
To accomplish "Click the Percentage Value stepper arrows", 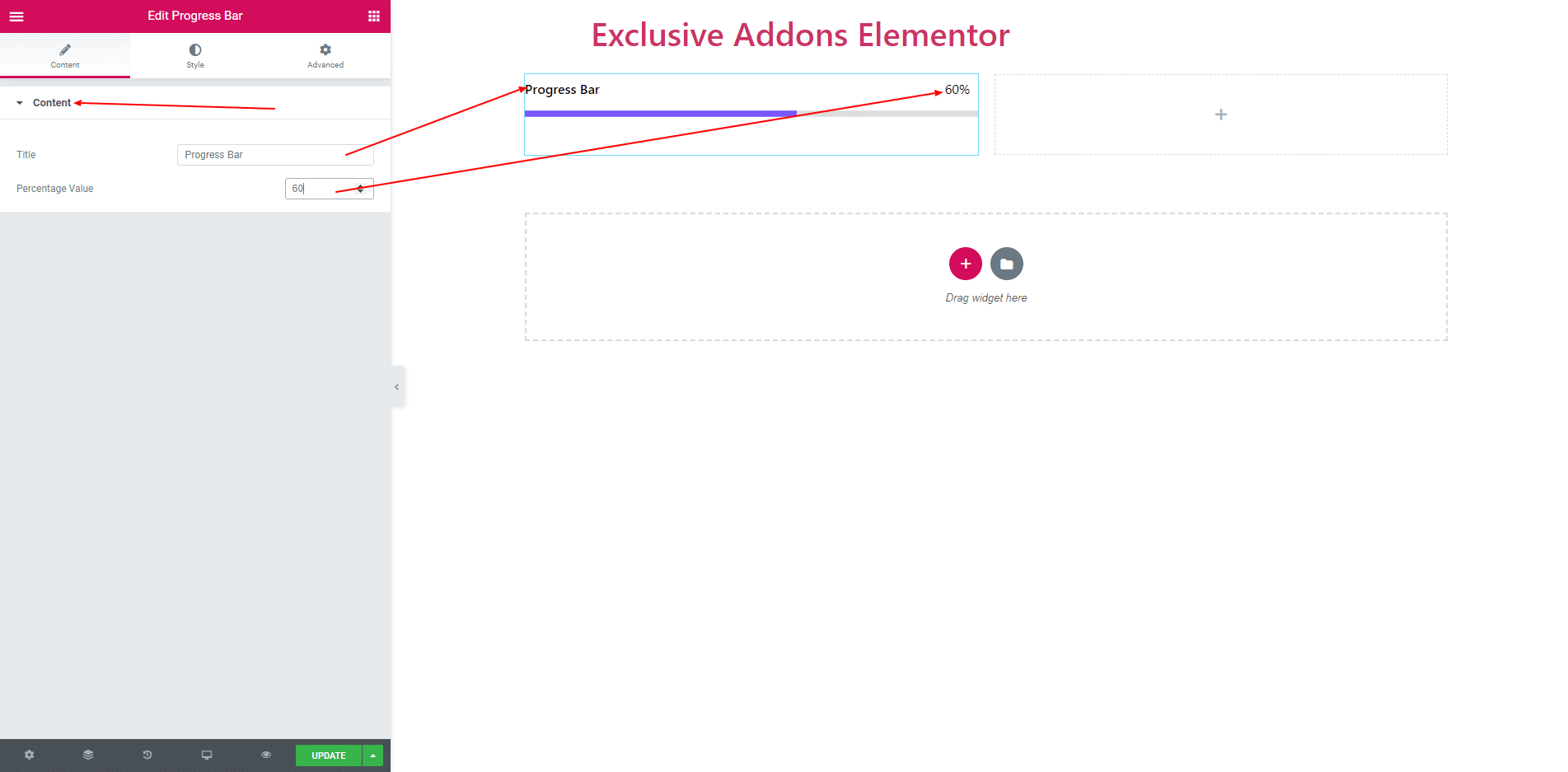I will tap(360, 189).
